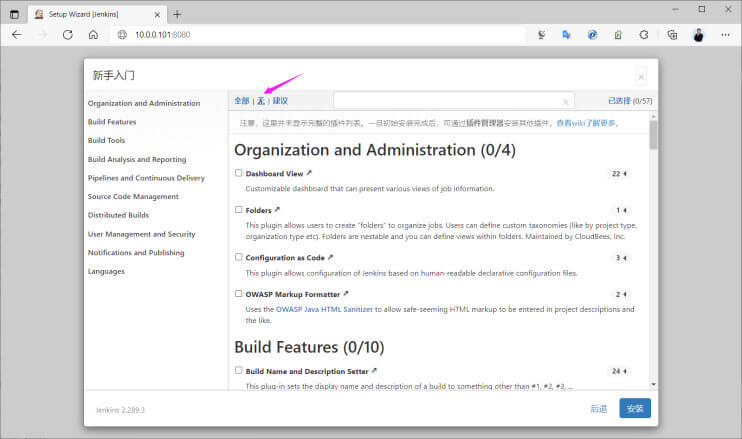Jump to Pipelines and Continuous Delivery
This screenshot has height=439, width=742.
pyautogui.click(x=146, y=178)
